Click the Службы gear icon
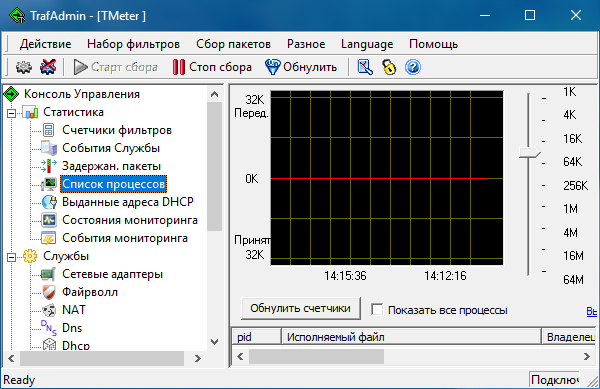Image resolution: width=600 pixels, height=389 pixels. coord(30,256)
